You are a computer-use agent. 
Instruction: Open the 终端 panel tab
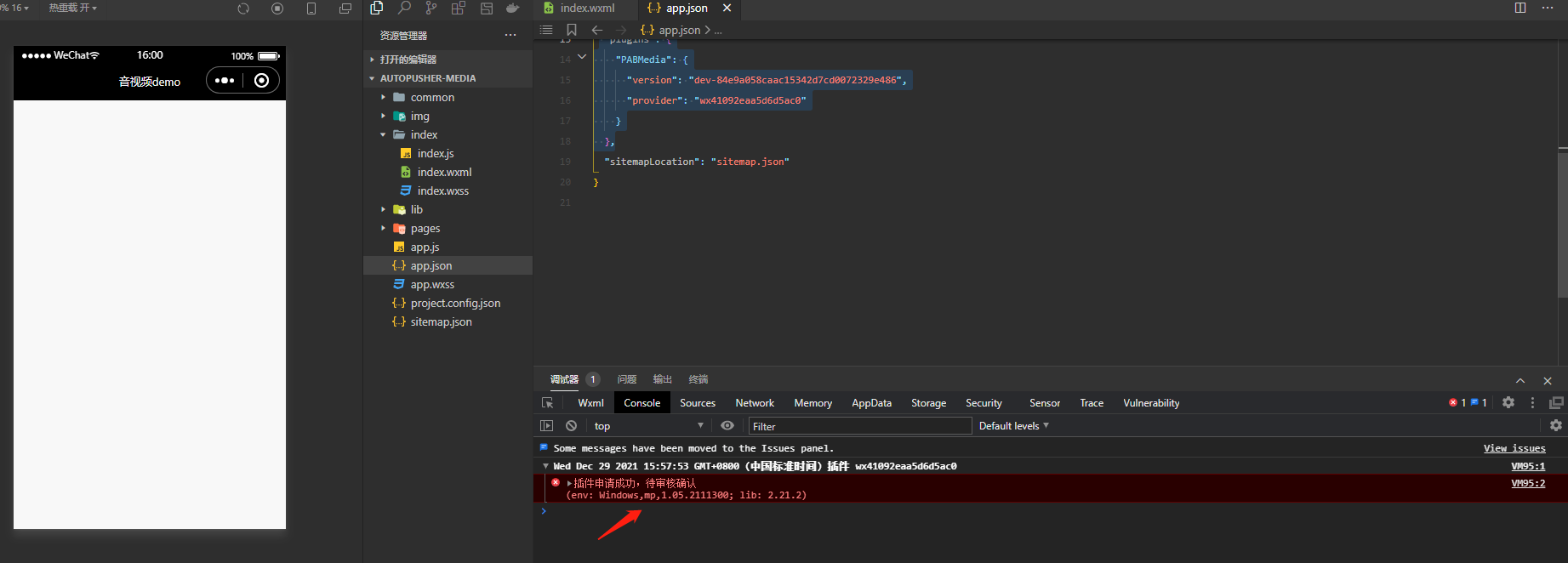click(698, 379)
